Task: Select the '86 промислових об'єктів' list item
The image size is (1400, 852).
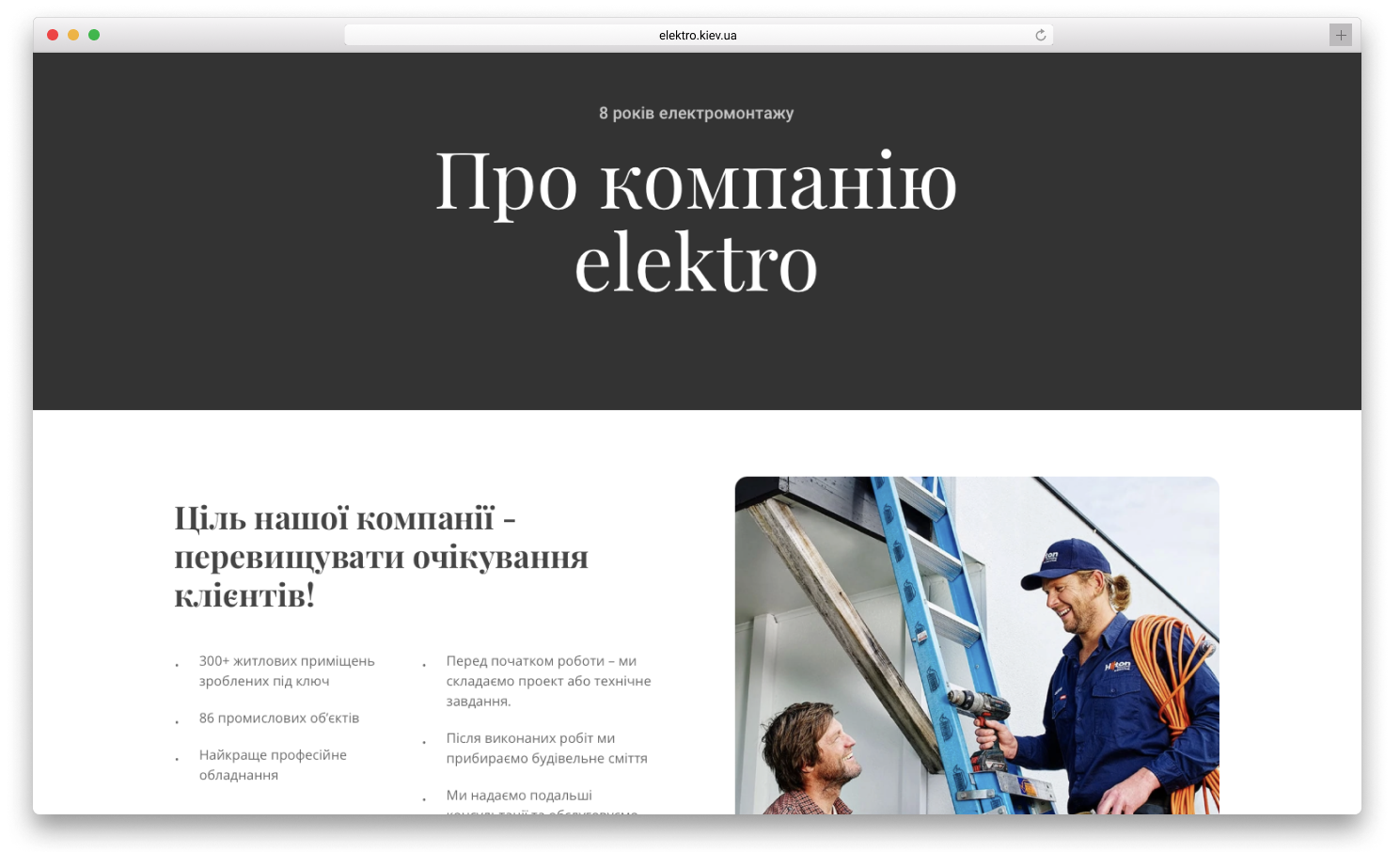Action: click(x=278, y=718)
